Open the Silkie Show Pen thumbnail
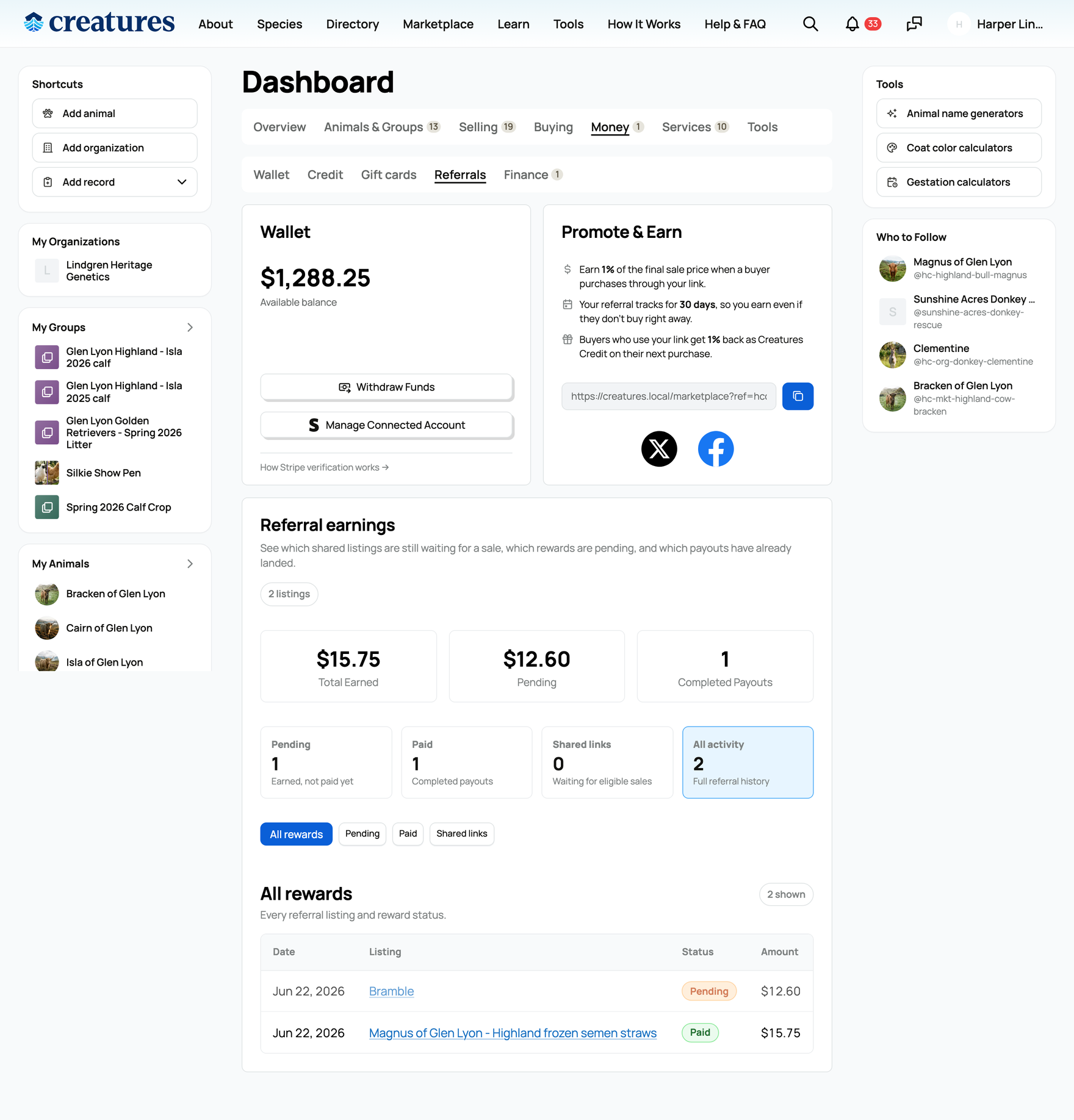 pos(47,473)
